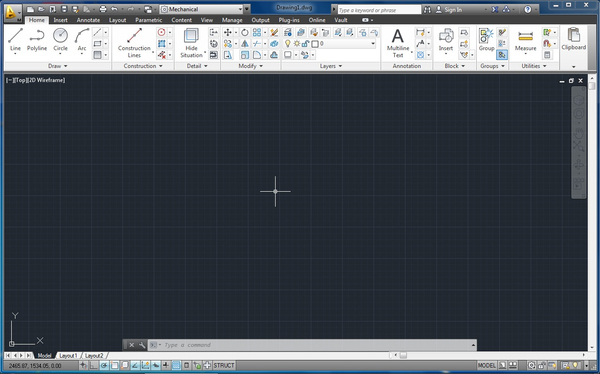Expand the Groups panel

tap(492, 66)
